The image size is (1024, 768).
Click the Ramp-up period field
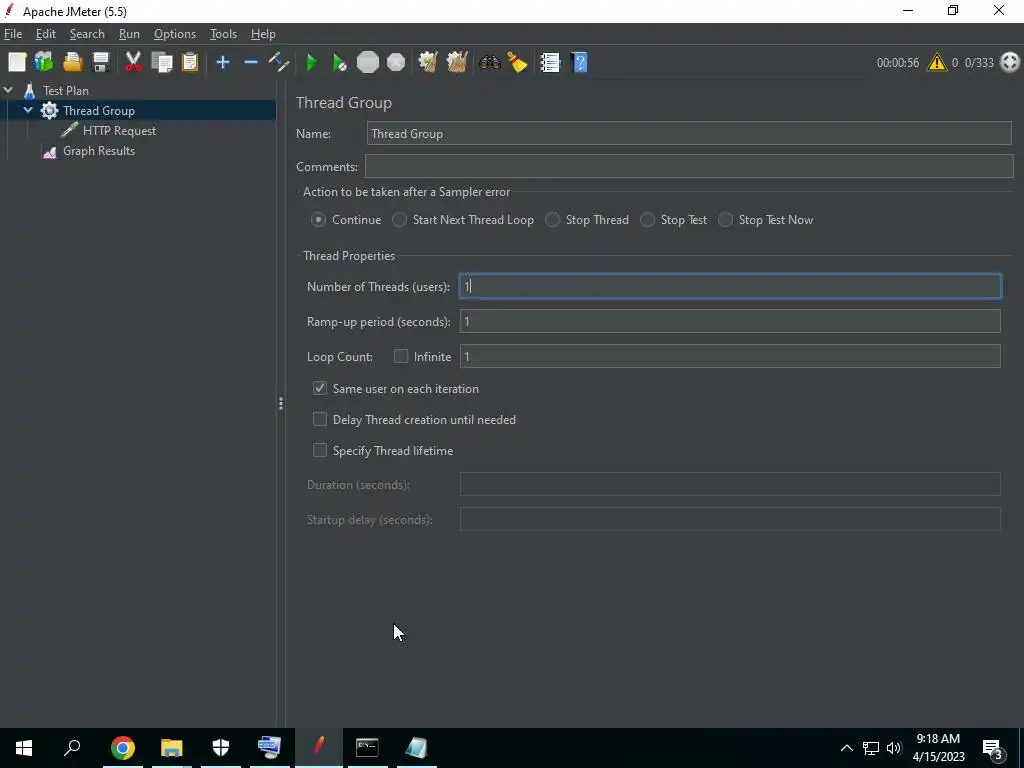pyautogui.click(x=730, y=321)
